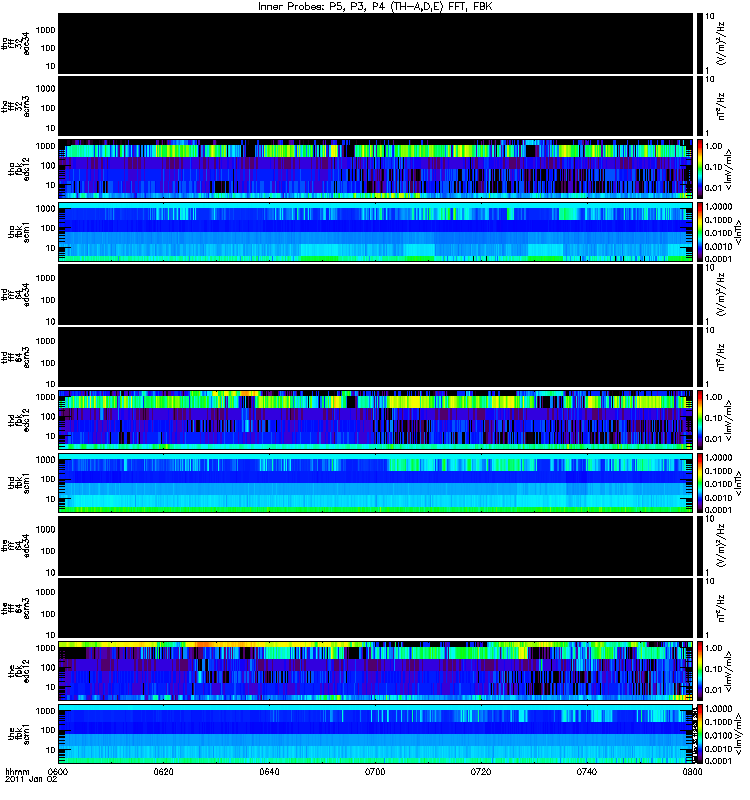750x800 pixels.
Task: Click the 1.0000 color scale value of tha fbk scm1
Action: click(718, 207)
